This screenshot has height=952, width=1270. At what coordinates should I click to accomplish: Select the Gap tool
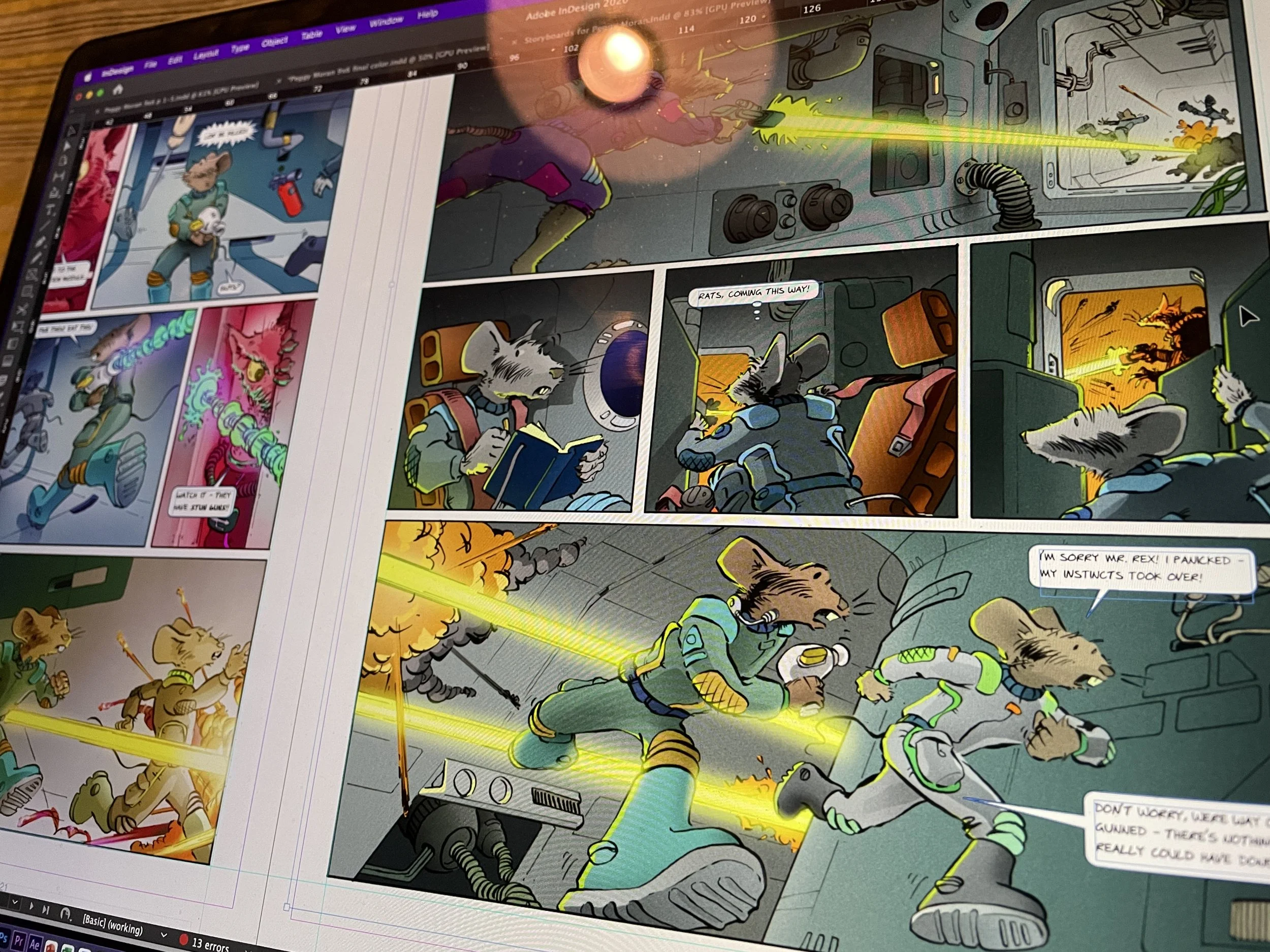pyautogui.click(x=58, y=176)
